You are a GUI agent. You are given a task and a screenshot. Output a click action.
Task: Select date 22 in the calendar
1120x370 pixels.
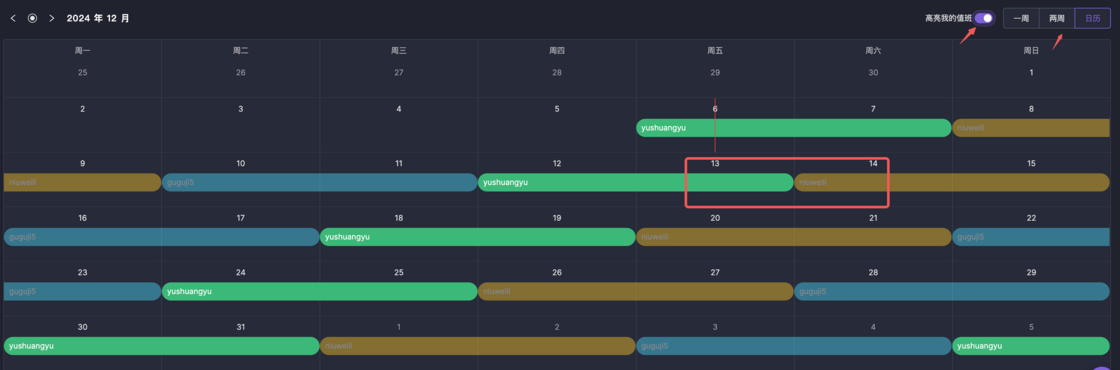tap(1031, 218)
